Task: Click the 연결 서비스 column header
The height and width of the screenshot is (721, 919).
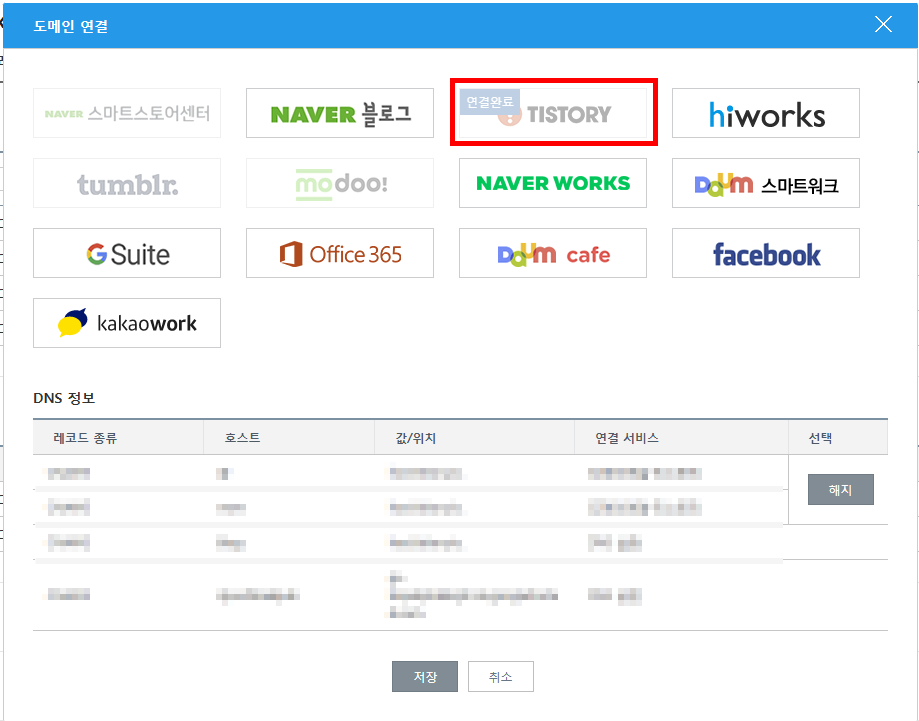Action: 682,437
